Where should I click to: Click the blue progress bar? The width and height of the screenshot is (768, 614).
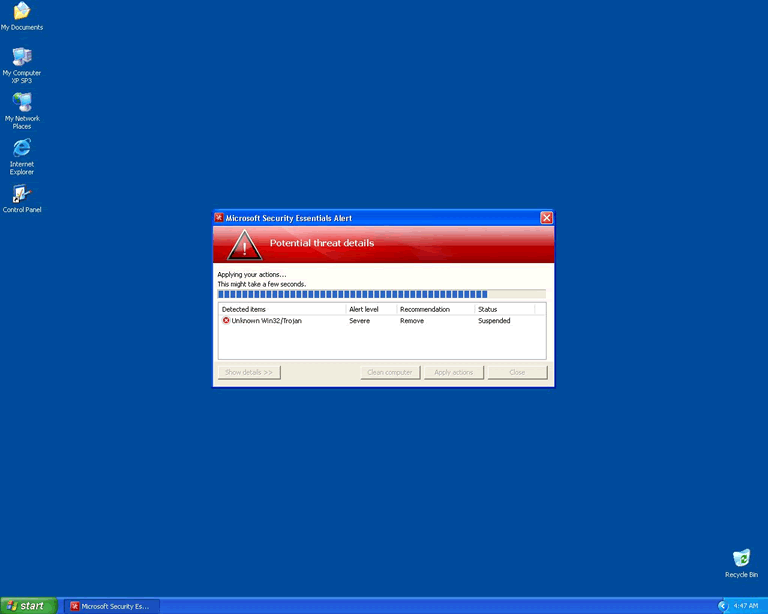click(x=353, y=295)
